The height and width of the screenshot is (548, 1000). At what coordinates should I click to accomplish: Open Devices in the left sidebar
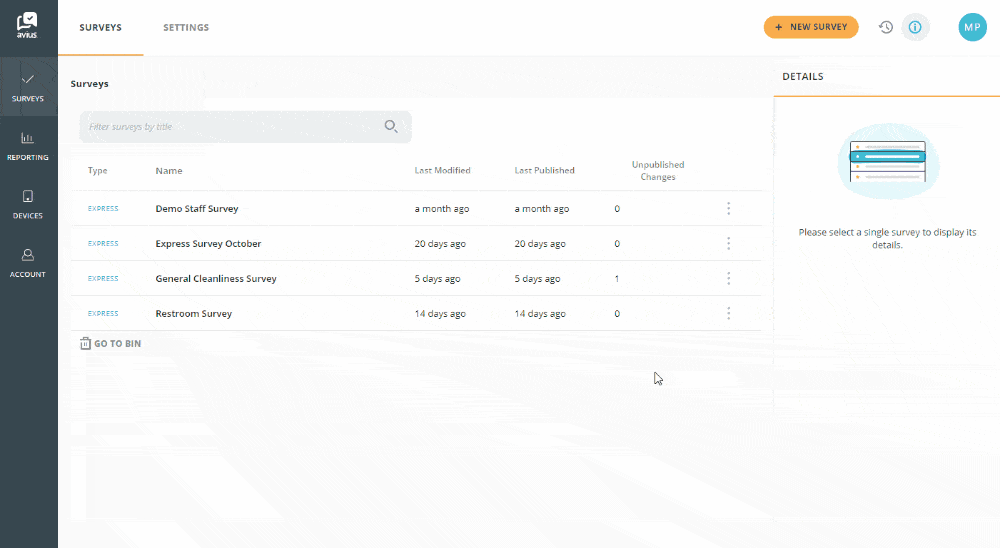tap(28, 204)
